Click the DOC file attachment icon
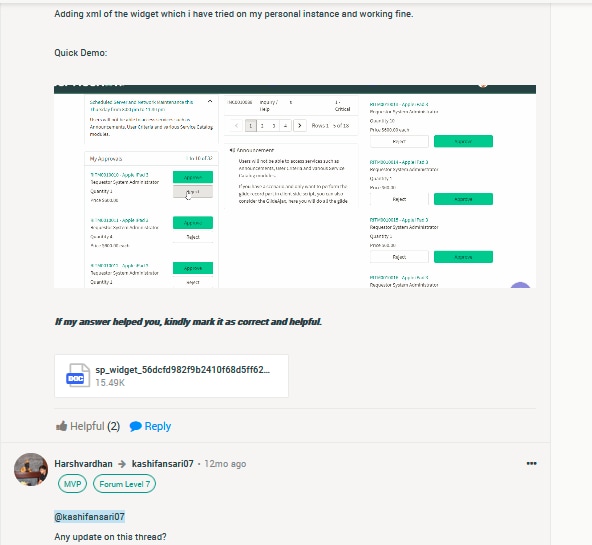This screenshot has height=545, width=592. coord(78,376)
